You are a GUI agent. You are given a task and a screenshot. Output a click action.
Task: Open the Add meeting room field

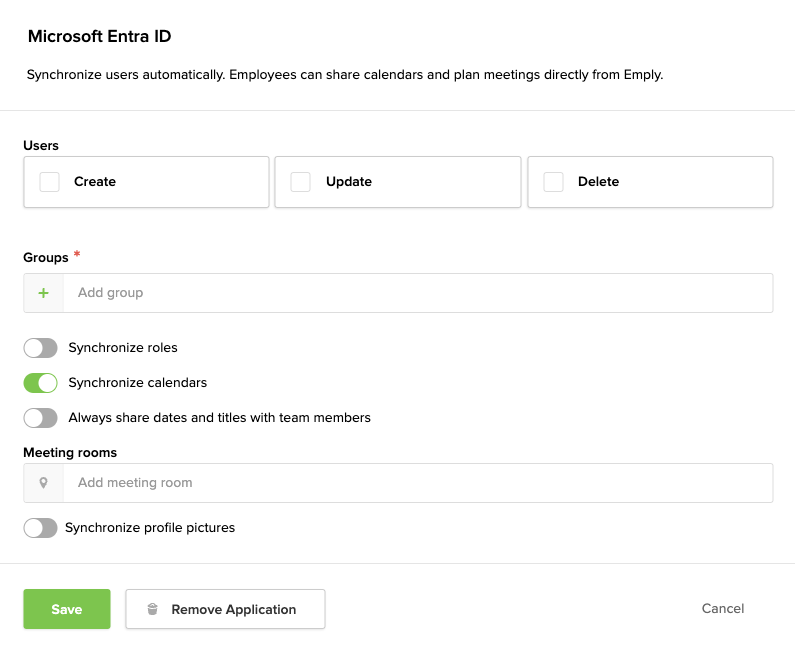tap(417, 483)
